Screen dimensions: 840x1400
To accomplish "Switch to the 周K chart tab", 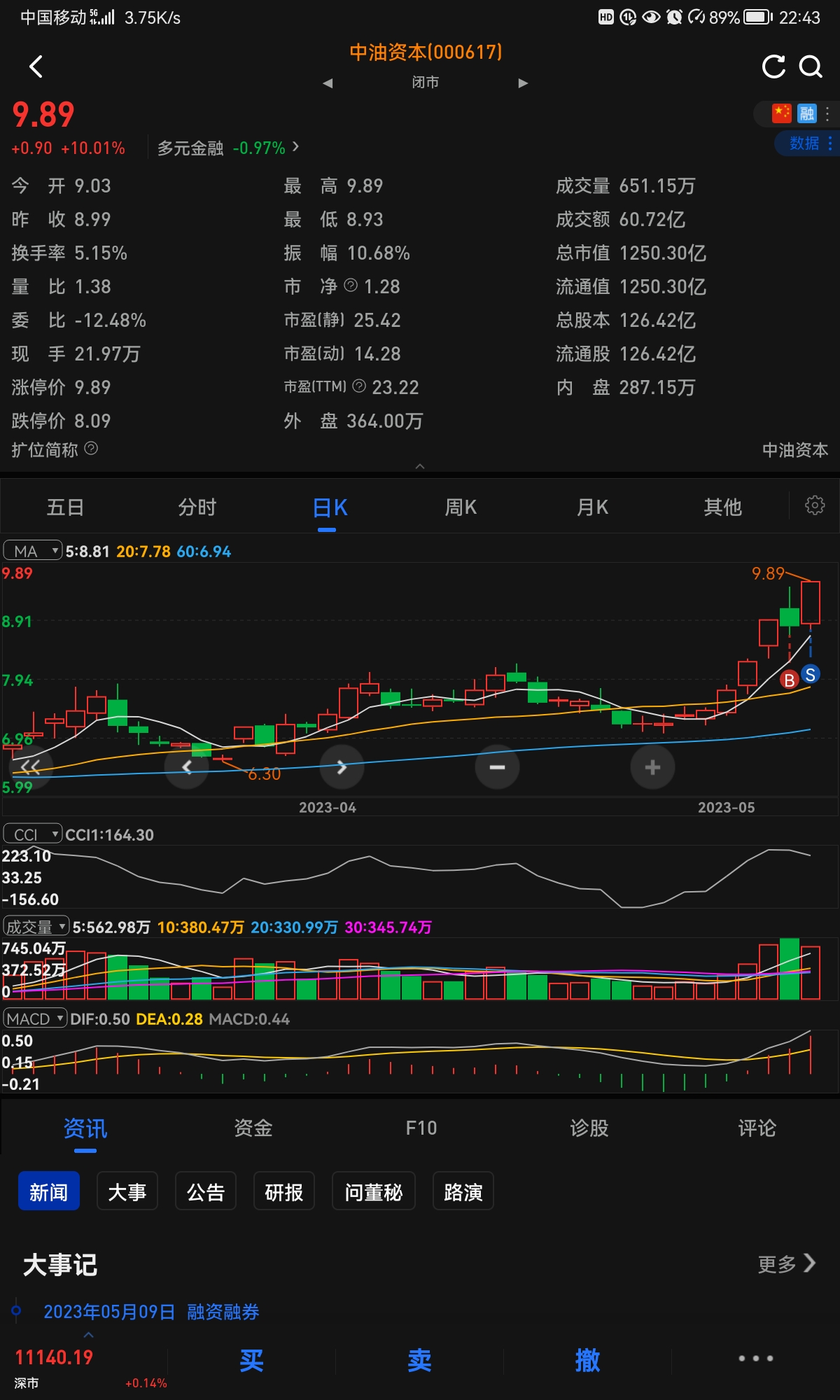I will point(461,507).
